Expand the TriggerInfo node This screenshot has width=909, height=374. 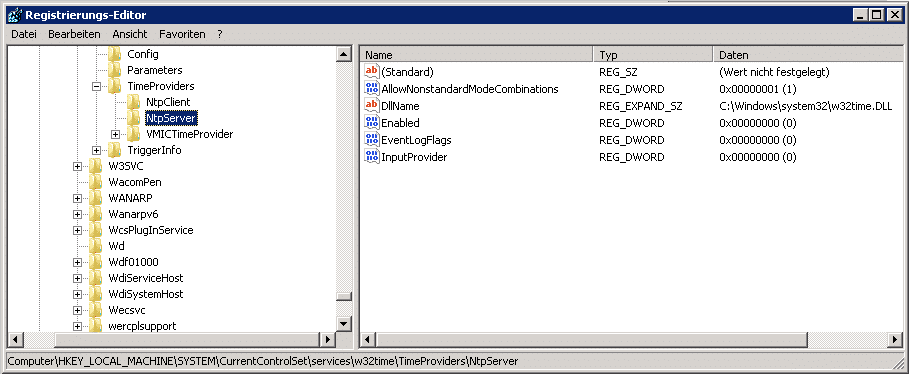(96, 150)
